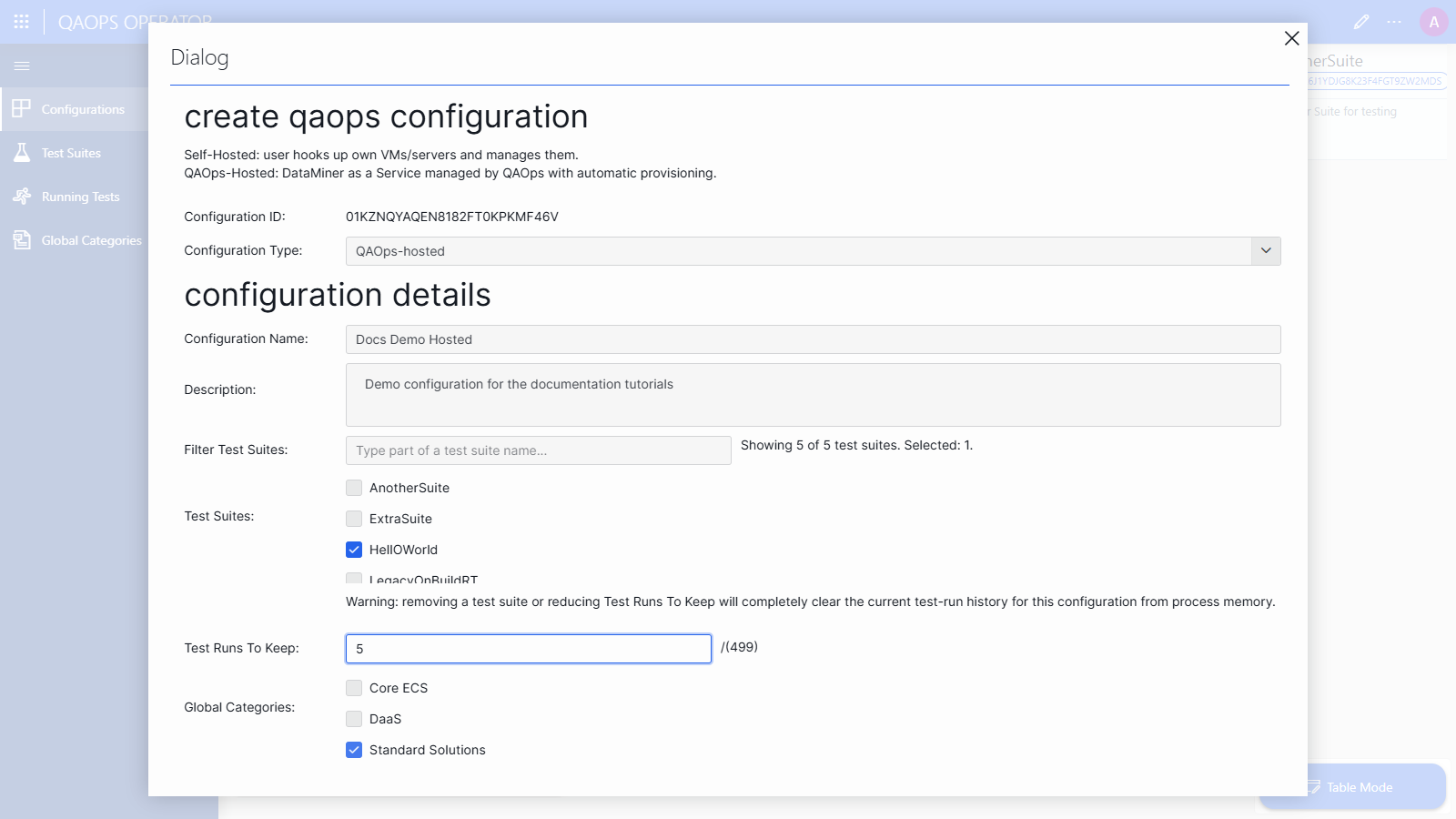Click the Standard Solutions label

427,750
